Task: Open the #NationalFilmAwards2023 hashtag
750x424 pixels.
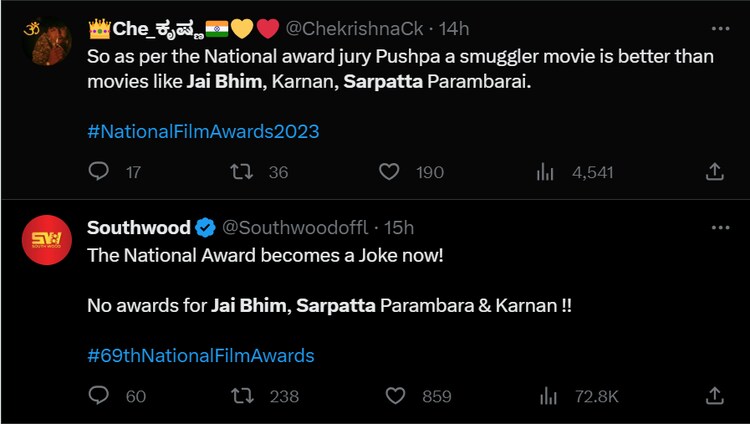Action: click(x=203, y=131)
